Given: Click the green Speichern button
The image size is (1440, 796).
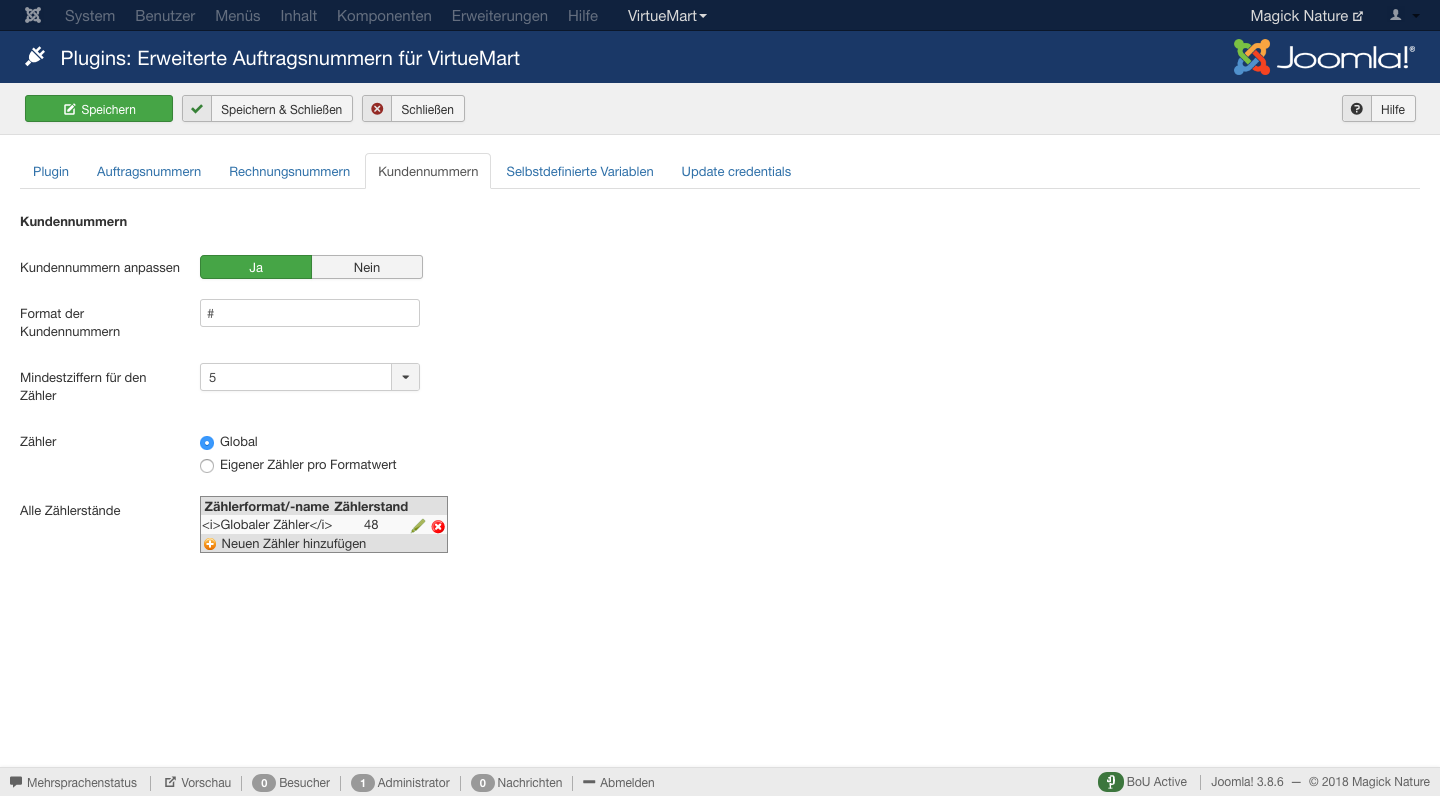Looking at the screenshot, I should pos(99,109).
